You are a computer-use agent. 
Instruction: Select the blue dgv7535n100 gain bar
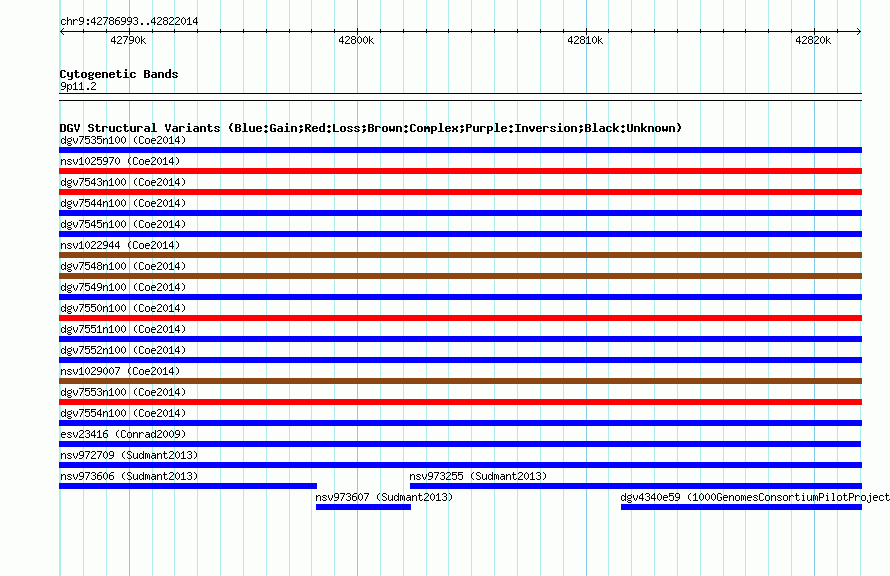460,150
